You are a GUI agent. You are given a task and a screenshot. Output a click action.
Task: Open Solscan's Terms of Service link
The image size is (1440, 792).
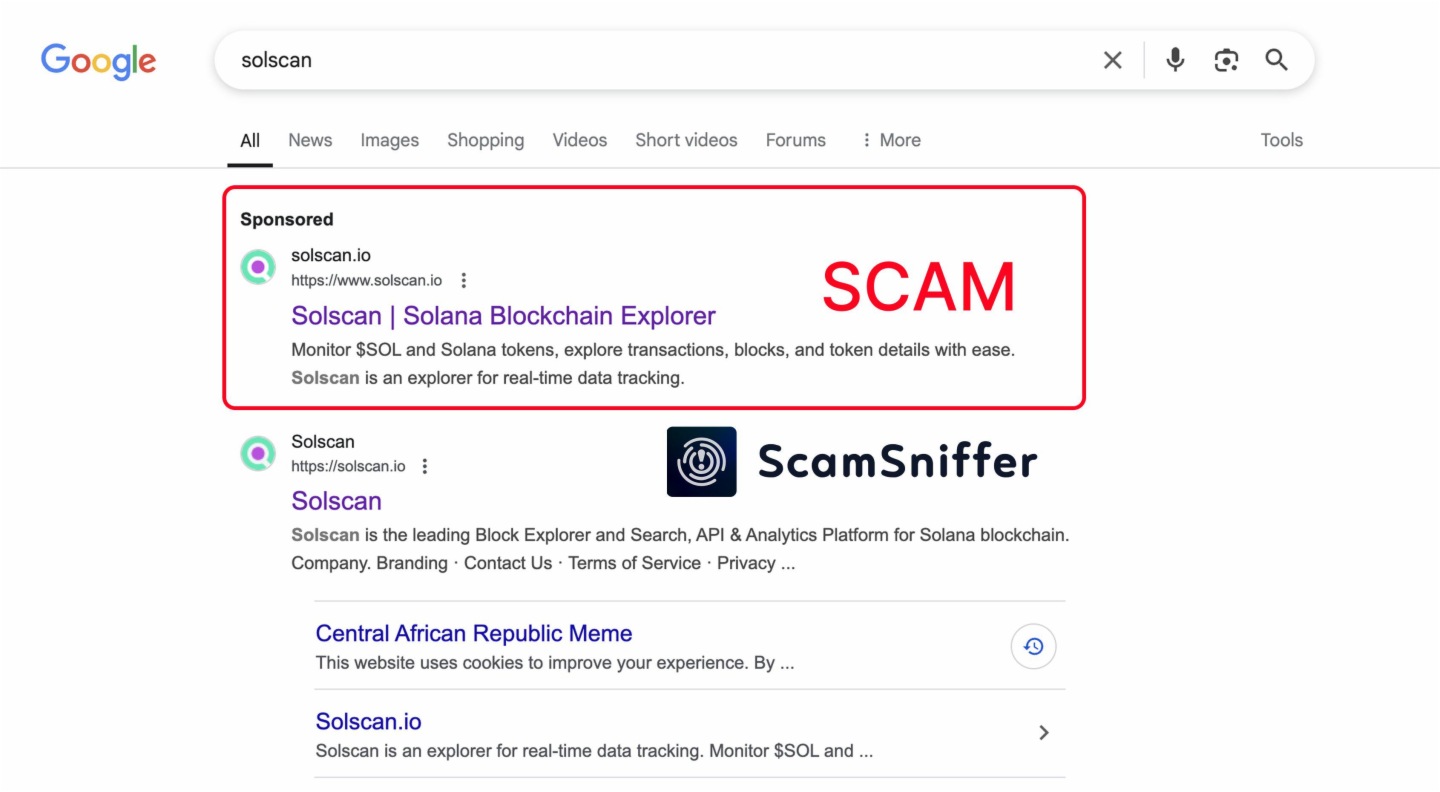coord(634,563)
